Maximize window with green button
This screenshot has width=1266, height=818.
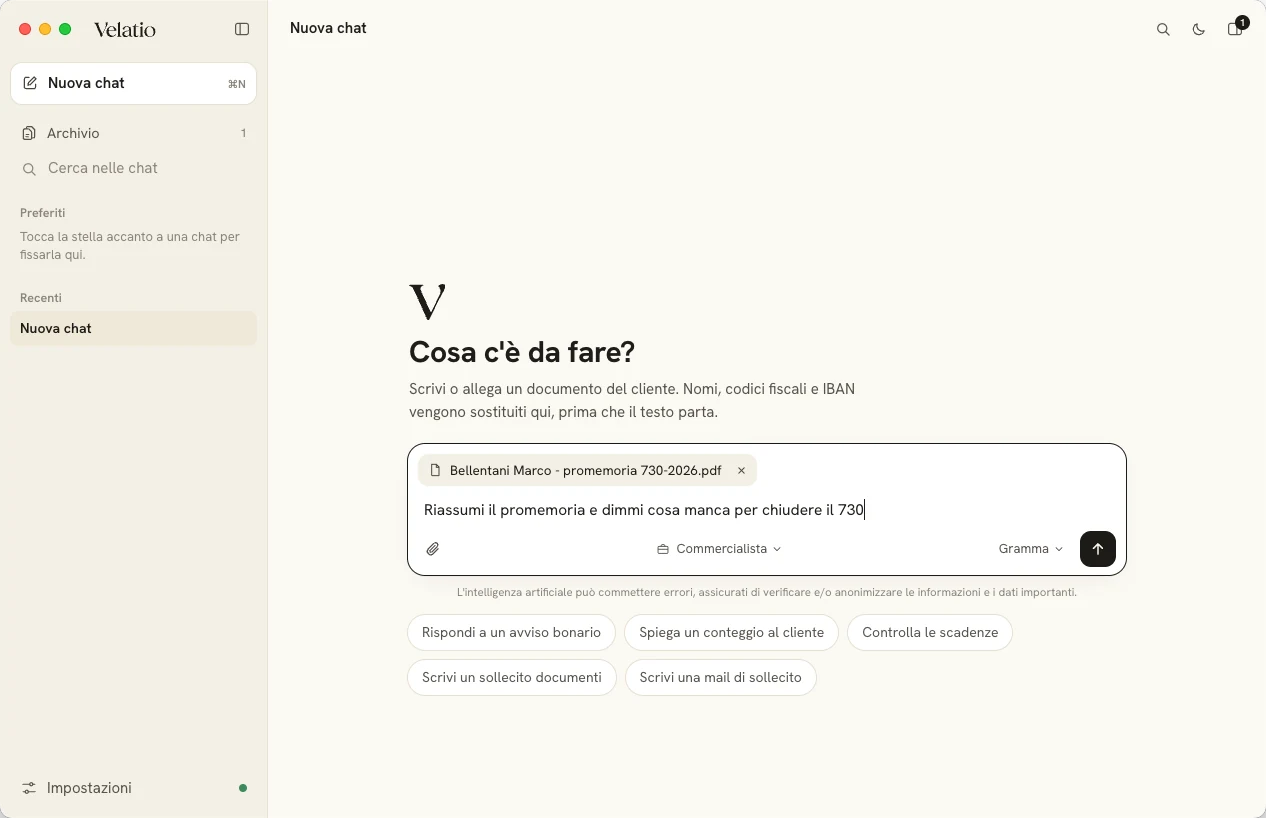pyautogui.click(x=65, y=29)
